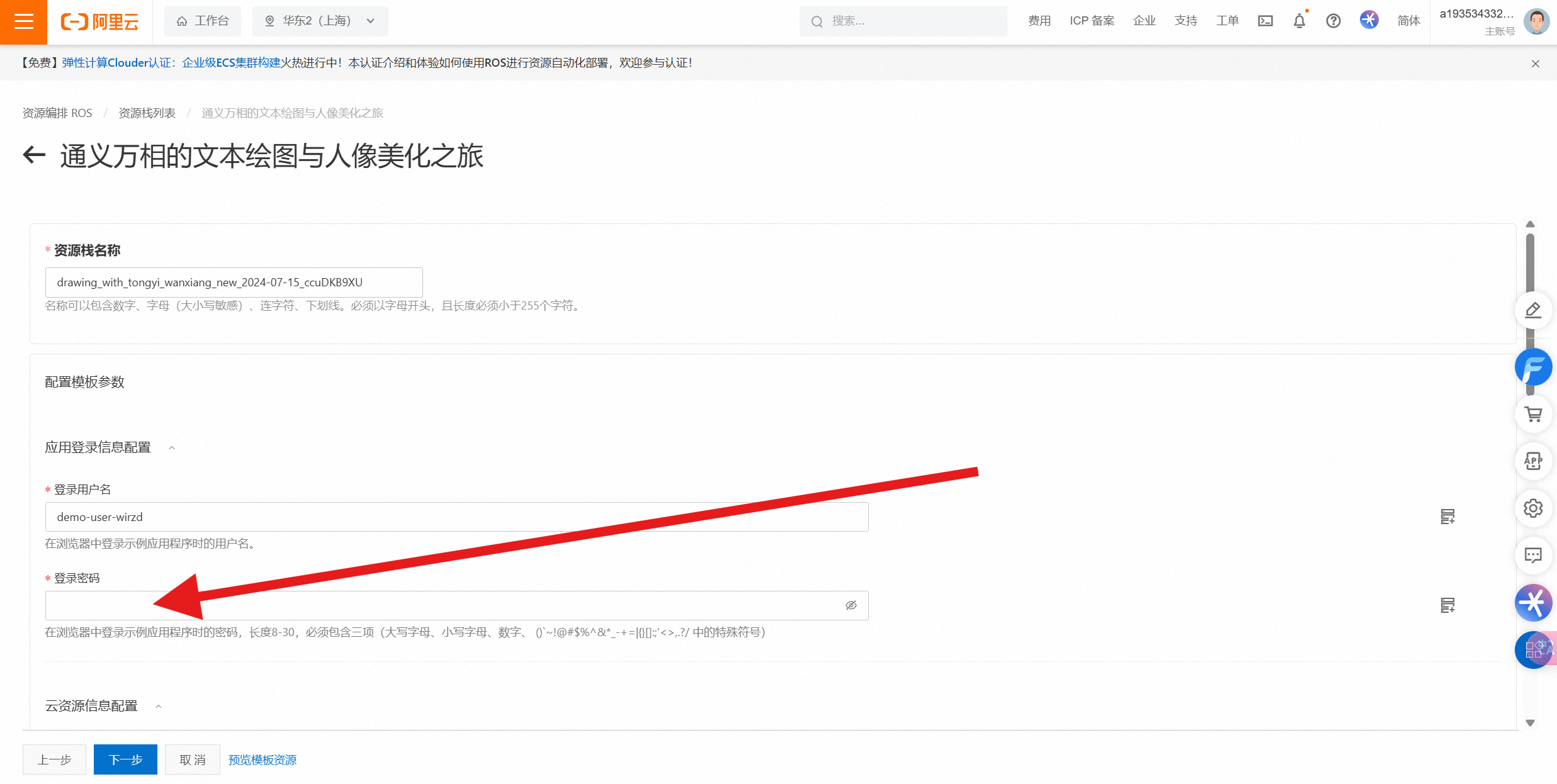Click the 登录密码 input field

441,605
